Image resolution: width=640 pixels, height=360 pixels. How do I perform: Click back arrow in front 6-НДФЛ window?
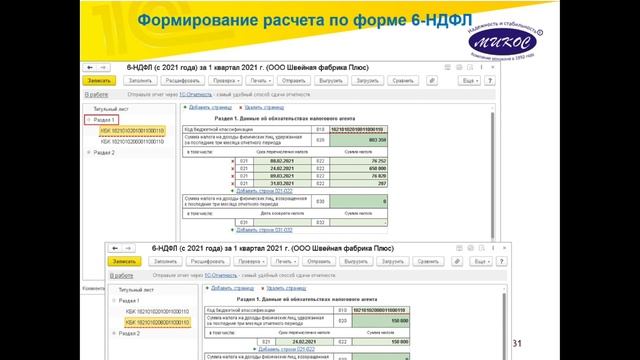pos(115,248)
